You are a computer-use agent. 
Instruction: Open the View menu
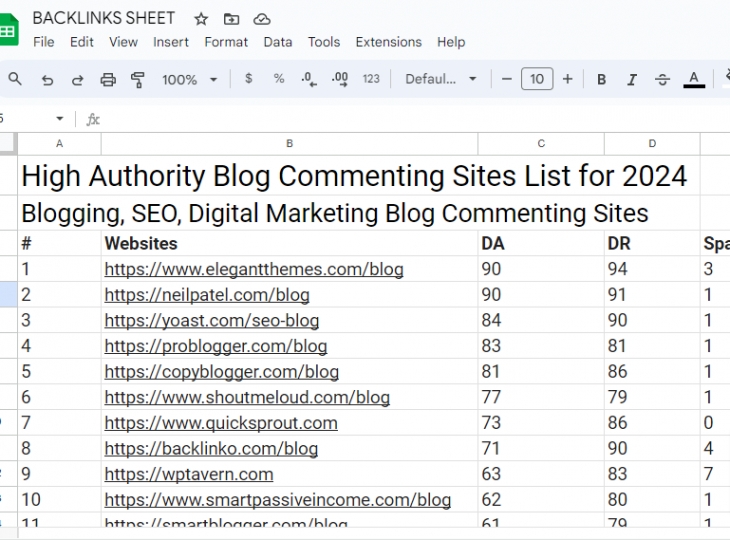tap(123, 42)
